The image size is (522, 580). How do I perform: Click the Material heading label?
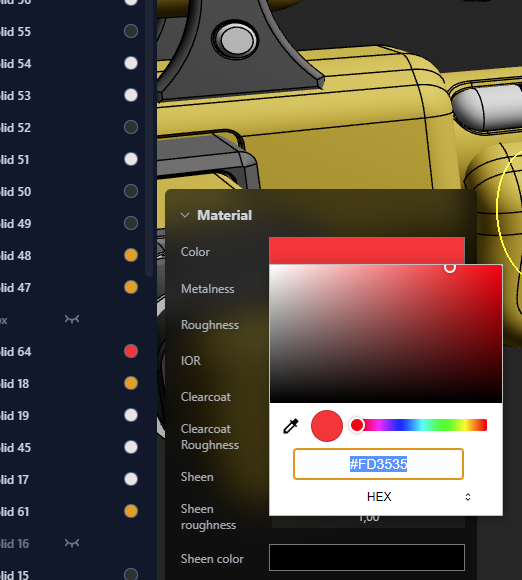pyautogui.click(x=225, y=215)
